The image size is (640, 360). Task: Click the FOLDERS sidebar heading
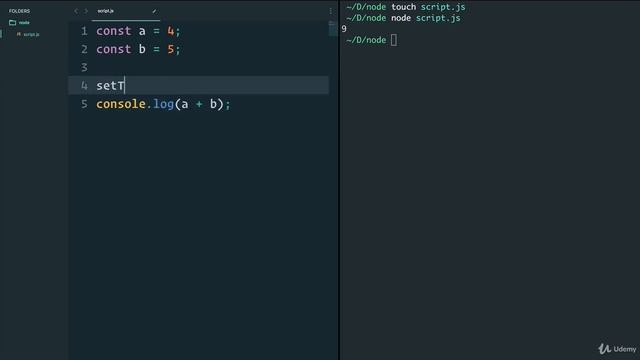coord(19,11)
